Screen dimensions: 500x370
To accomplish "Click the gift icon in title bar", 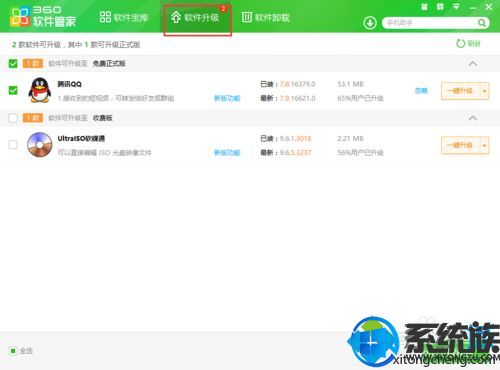I will (x=424, y=7).
